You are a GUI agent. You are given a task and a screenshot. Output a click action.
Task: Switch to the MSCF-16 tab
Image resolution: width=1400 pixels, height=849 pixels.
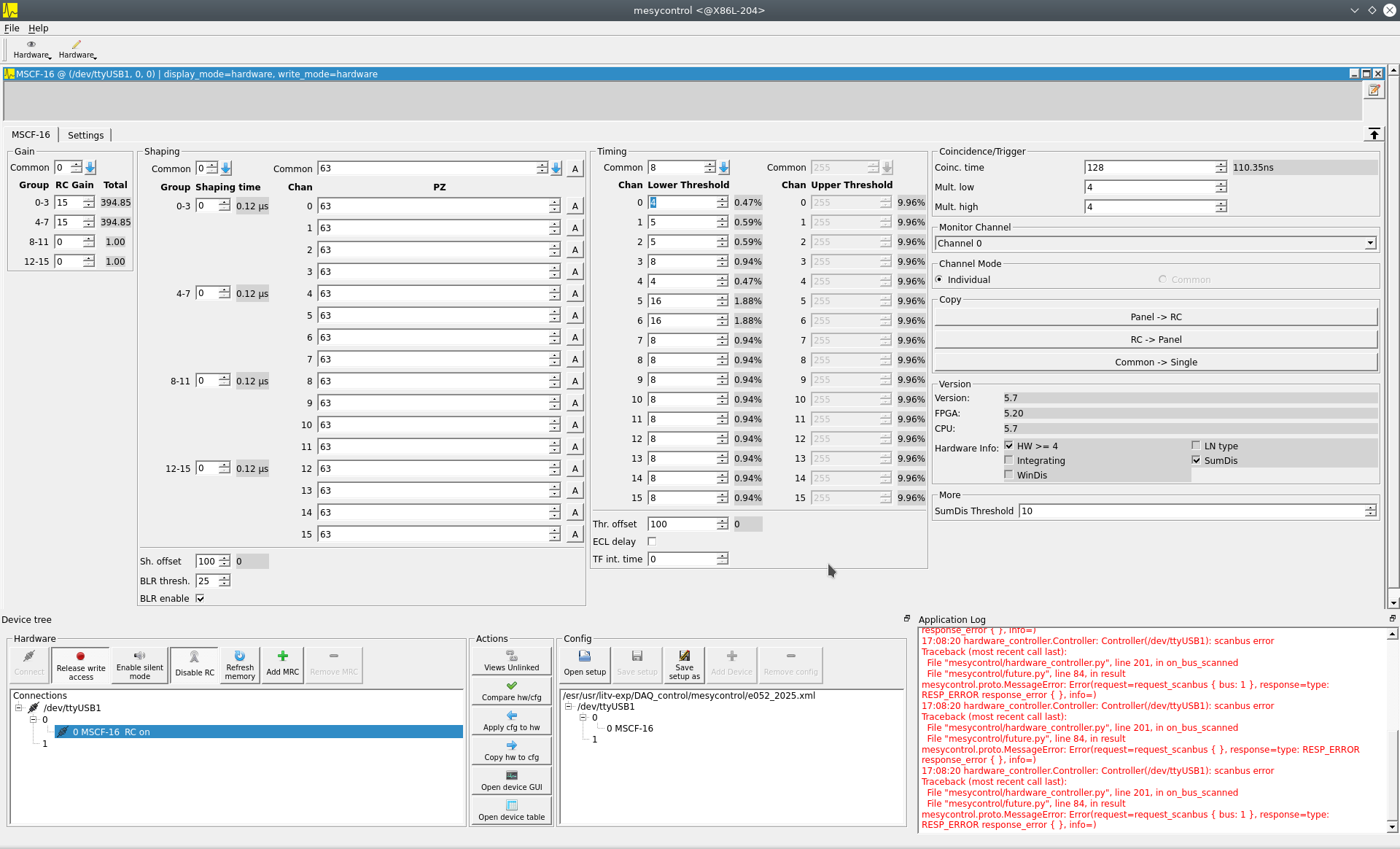point(31,134)
